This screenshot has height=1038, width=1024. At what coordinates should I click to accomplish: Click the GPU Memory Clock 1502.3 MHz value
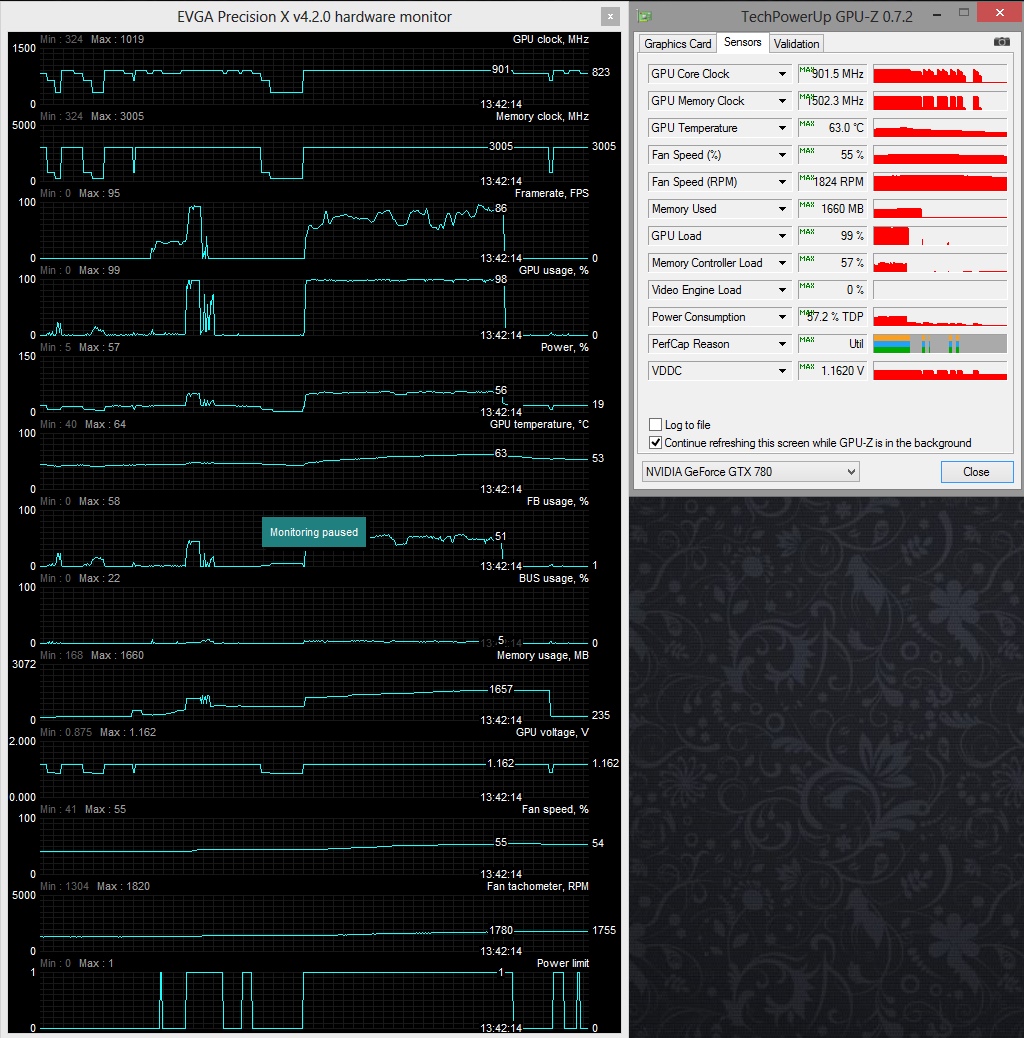pos(833,101)
